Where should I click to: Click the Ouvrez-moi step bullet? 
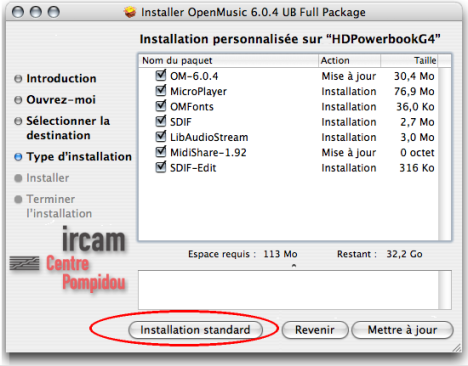pyautogui.click(x=18, y=100)
